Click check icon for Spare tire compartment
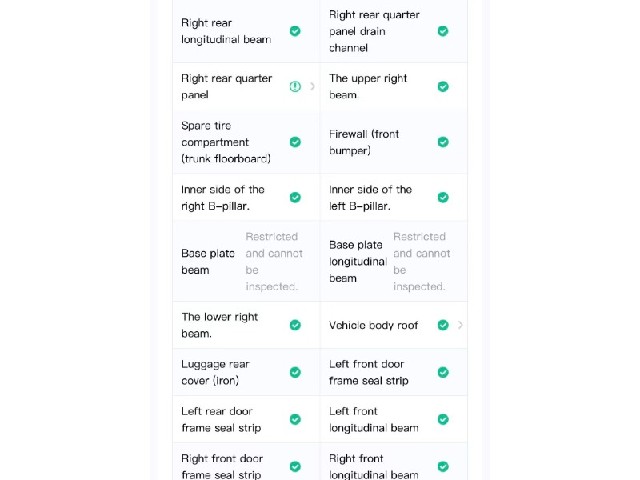Image resolution: width=640 pixels, height=480 pixels. tap(295, 142)
